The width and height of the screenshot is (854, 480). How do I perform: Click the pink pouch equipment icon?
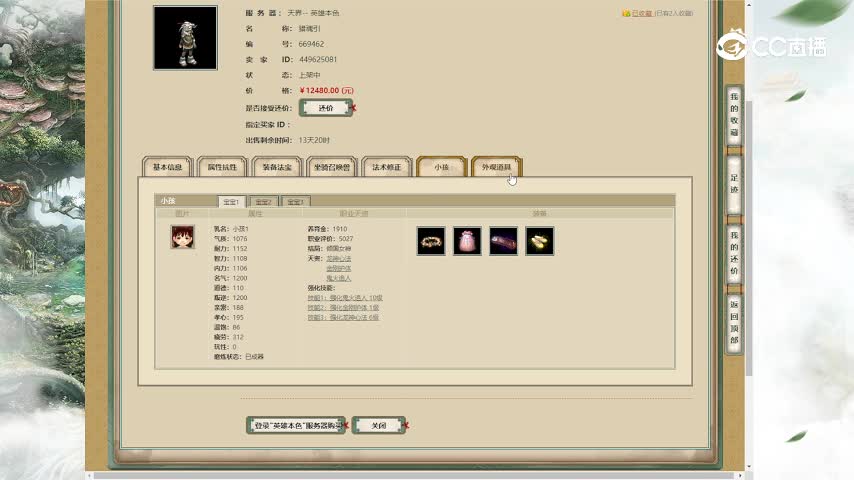tap(467, 241)
